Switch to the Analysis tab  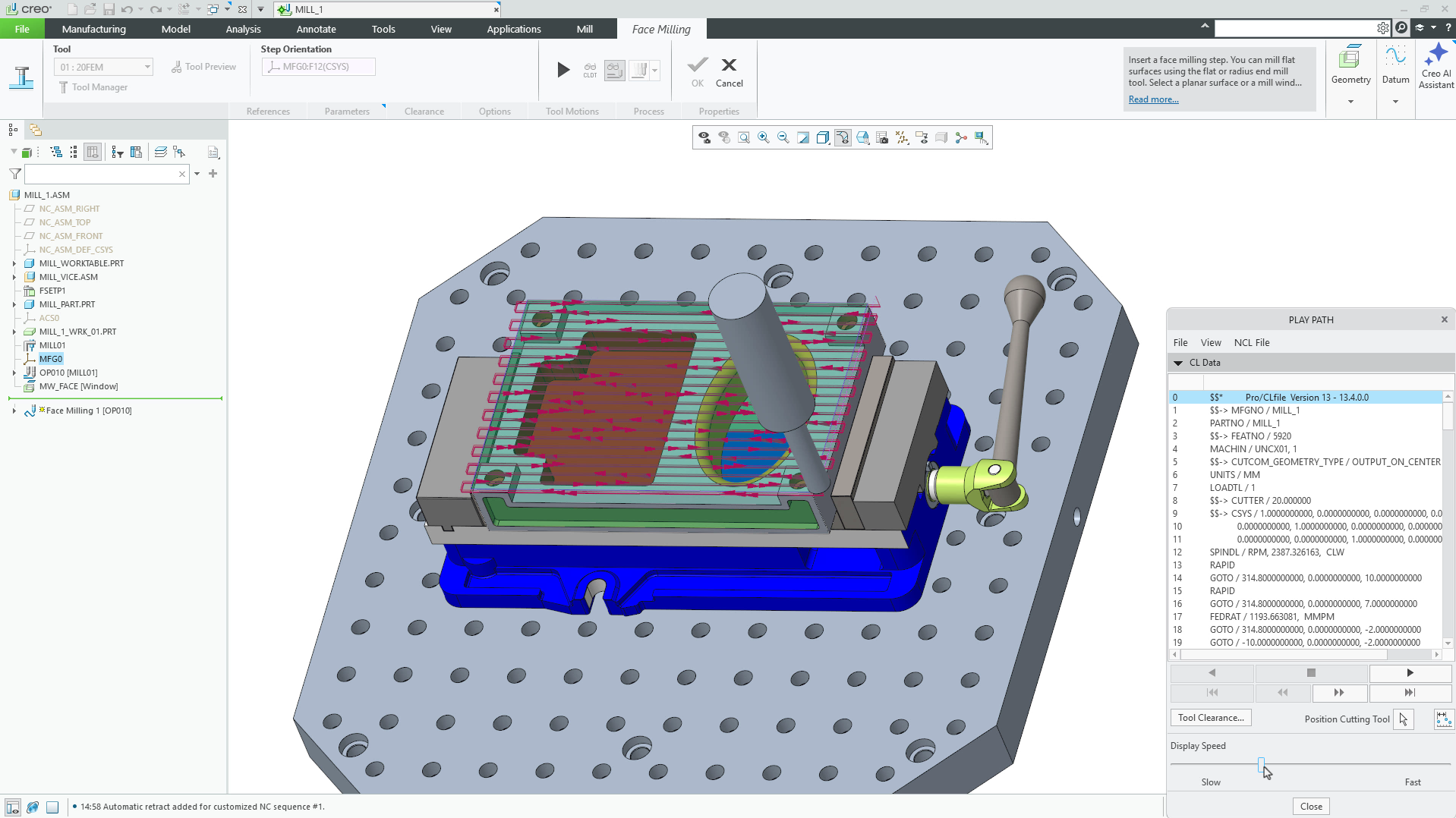click(x=243, y=29)
